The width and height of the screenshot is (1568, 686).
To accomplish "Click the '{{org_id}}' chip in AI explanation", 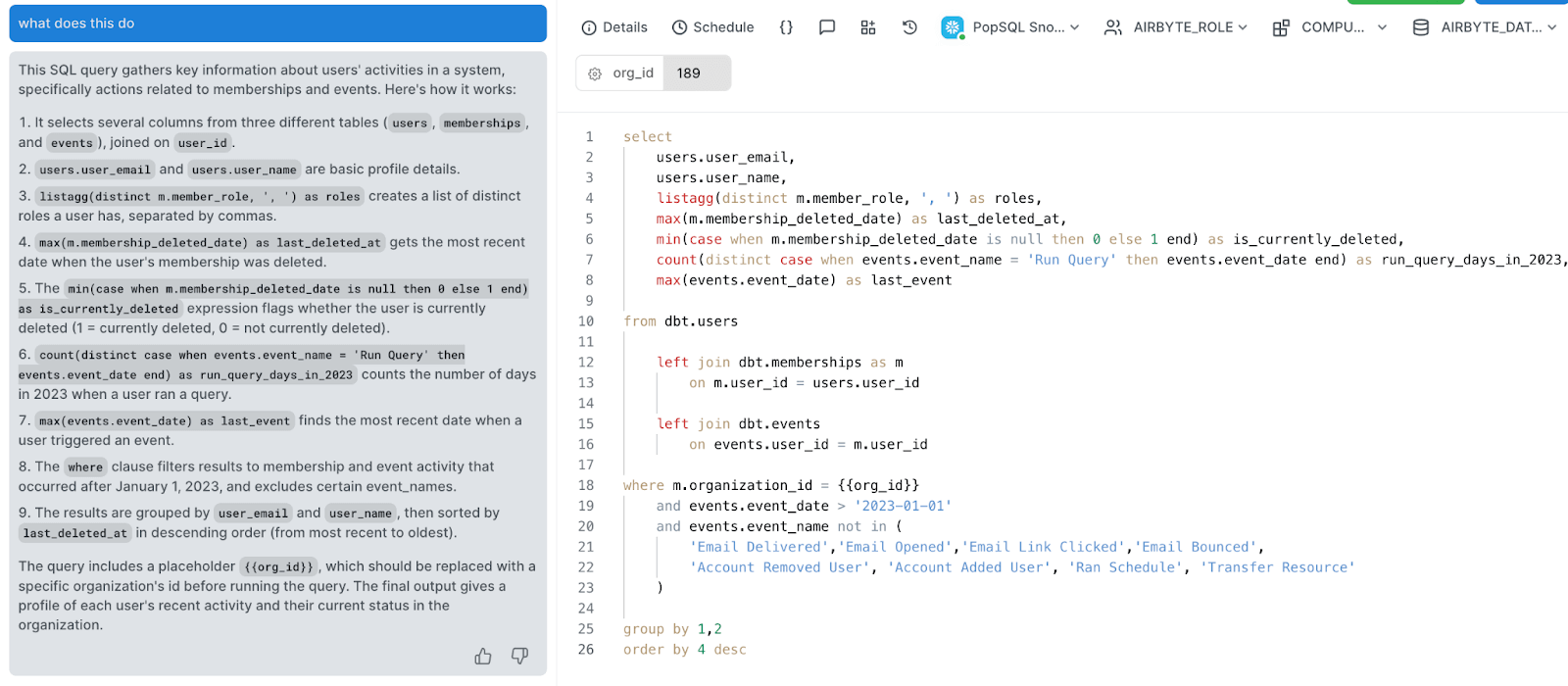I will (279, 567).
